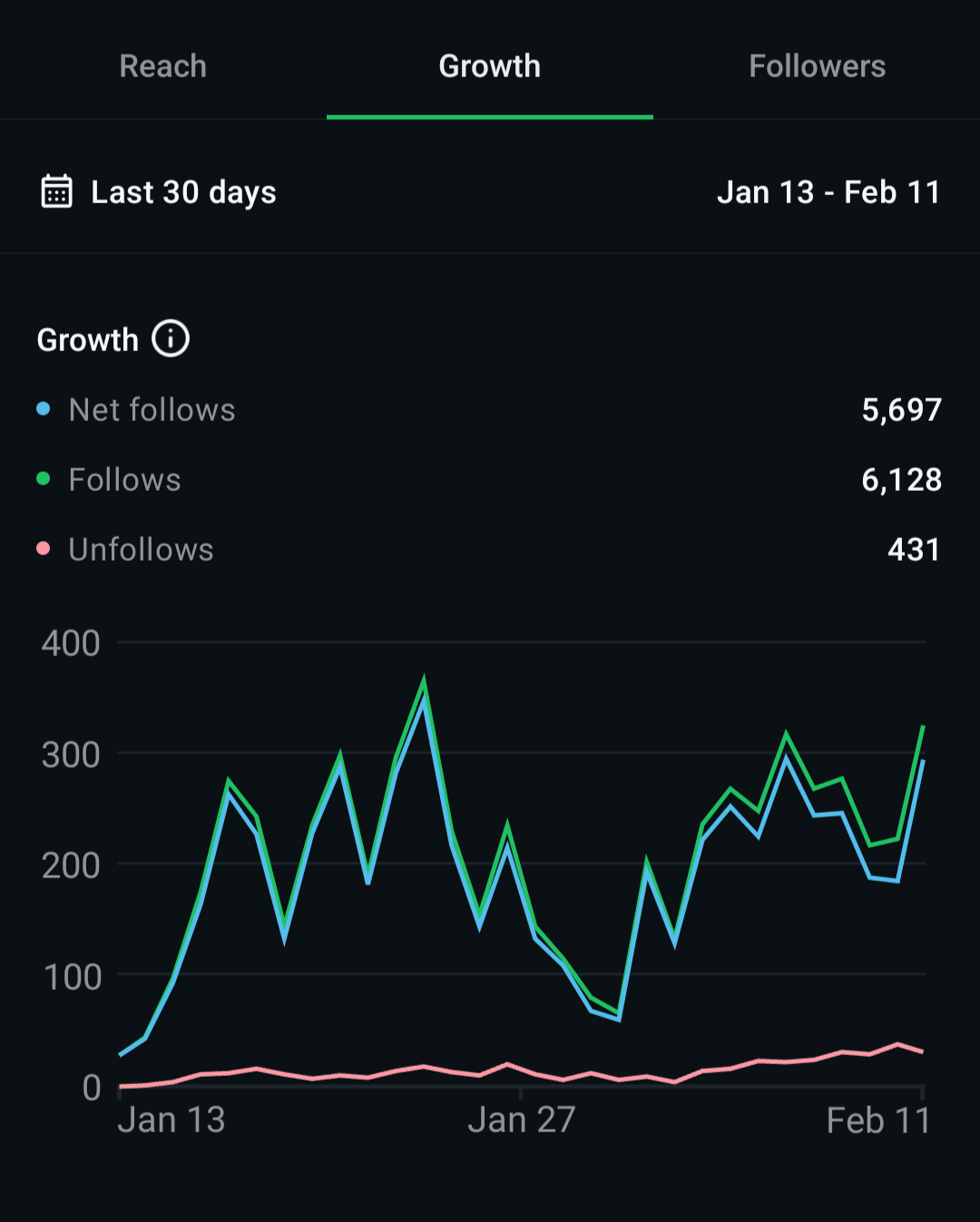Tap the Follows total 6,128
Image resolution: width=980 pixels, height=1222 pixels.
pyautogui.click(x=901, y=480)
